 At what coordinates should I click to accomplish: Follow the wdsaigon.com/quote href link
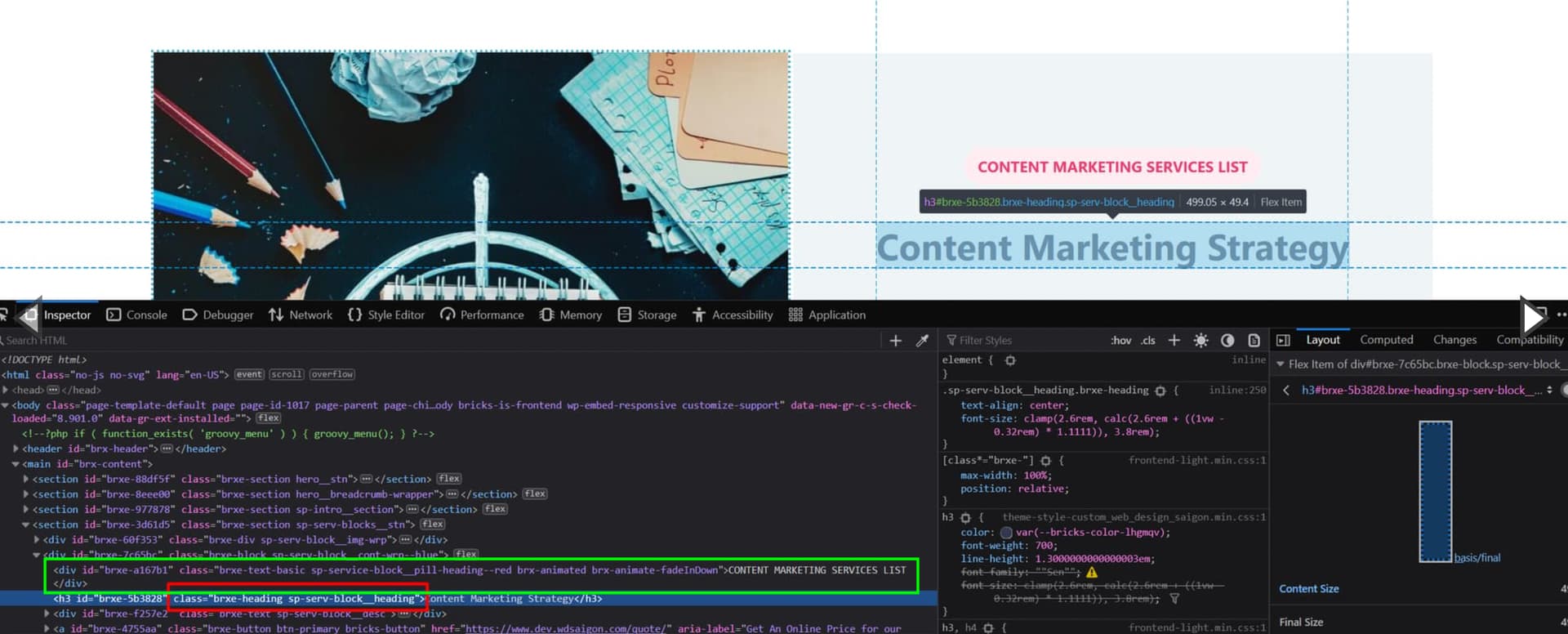568,628
